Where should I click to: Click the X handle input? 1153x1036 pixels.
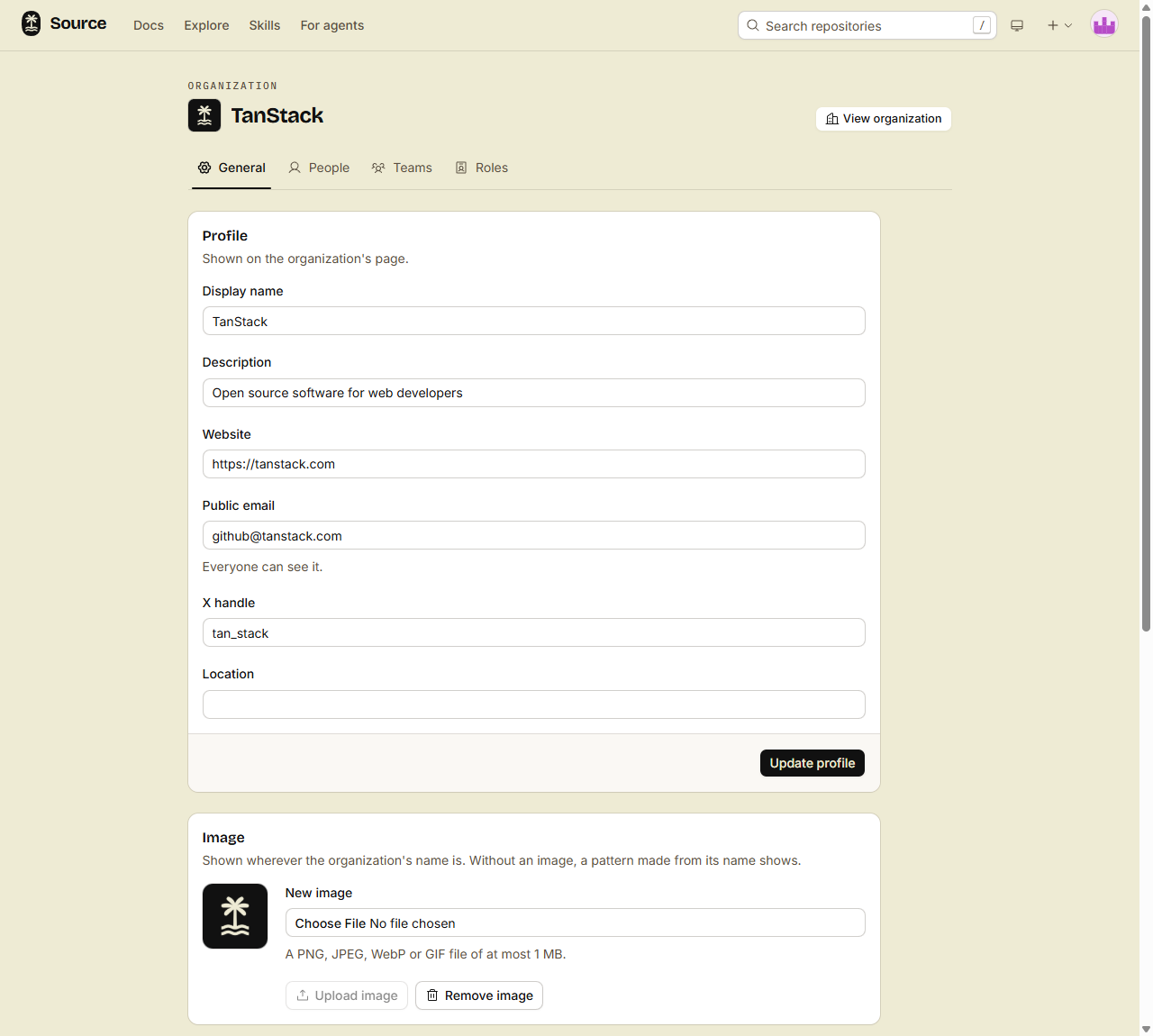tap(534, 633)
